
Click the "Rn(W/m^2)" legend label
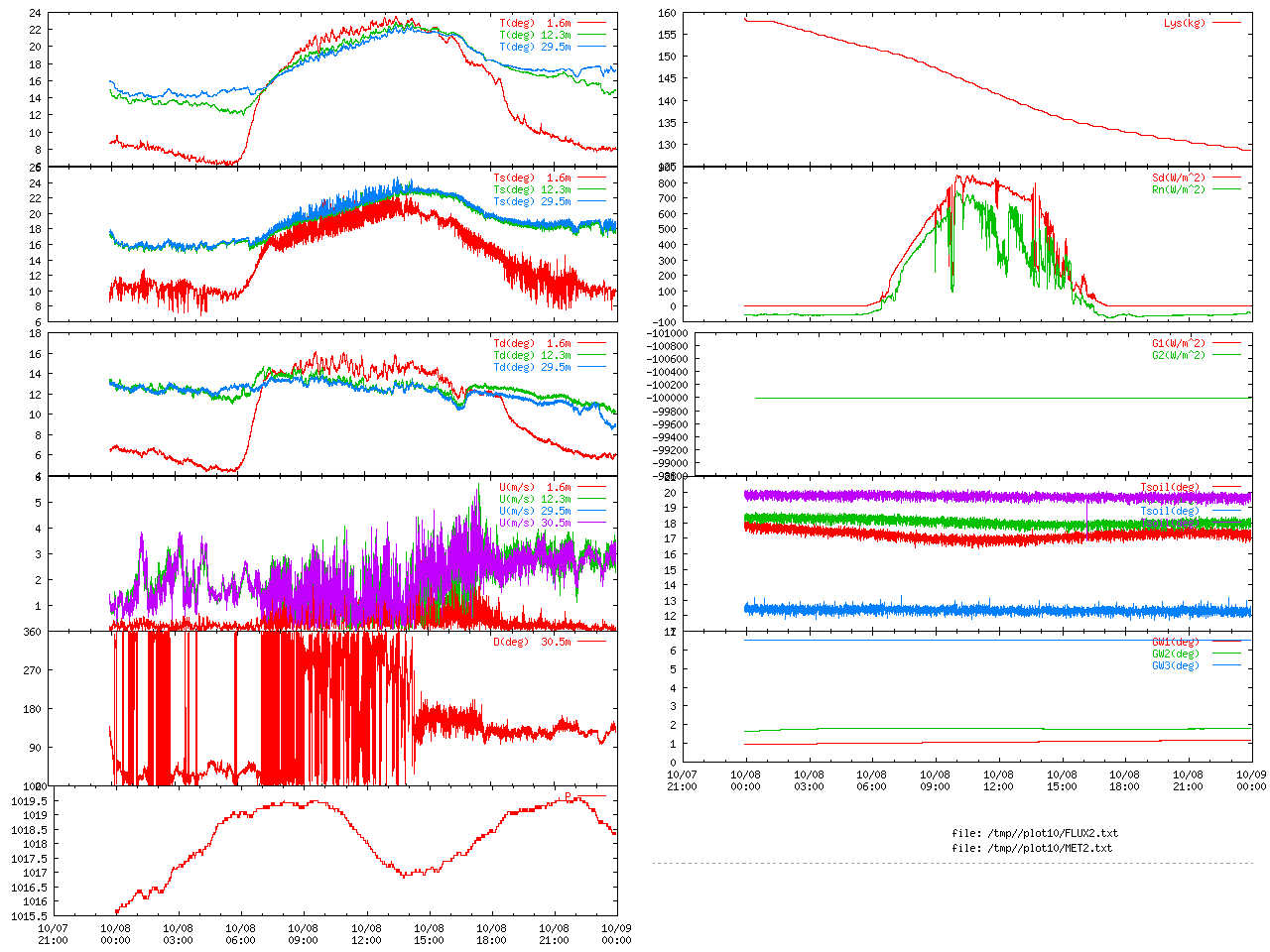coord(1179,189)
